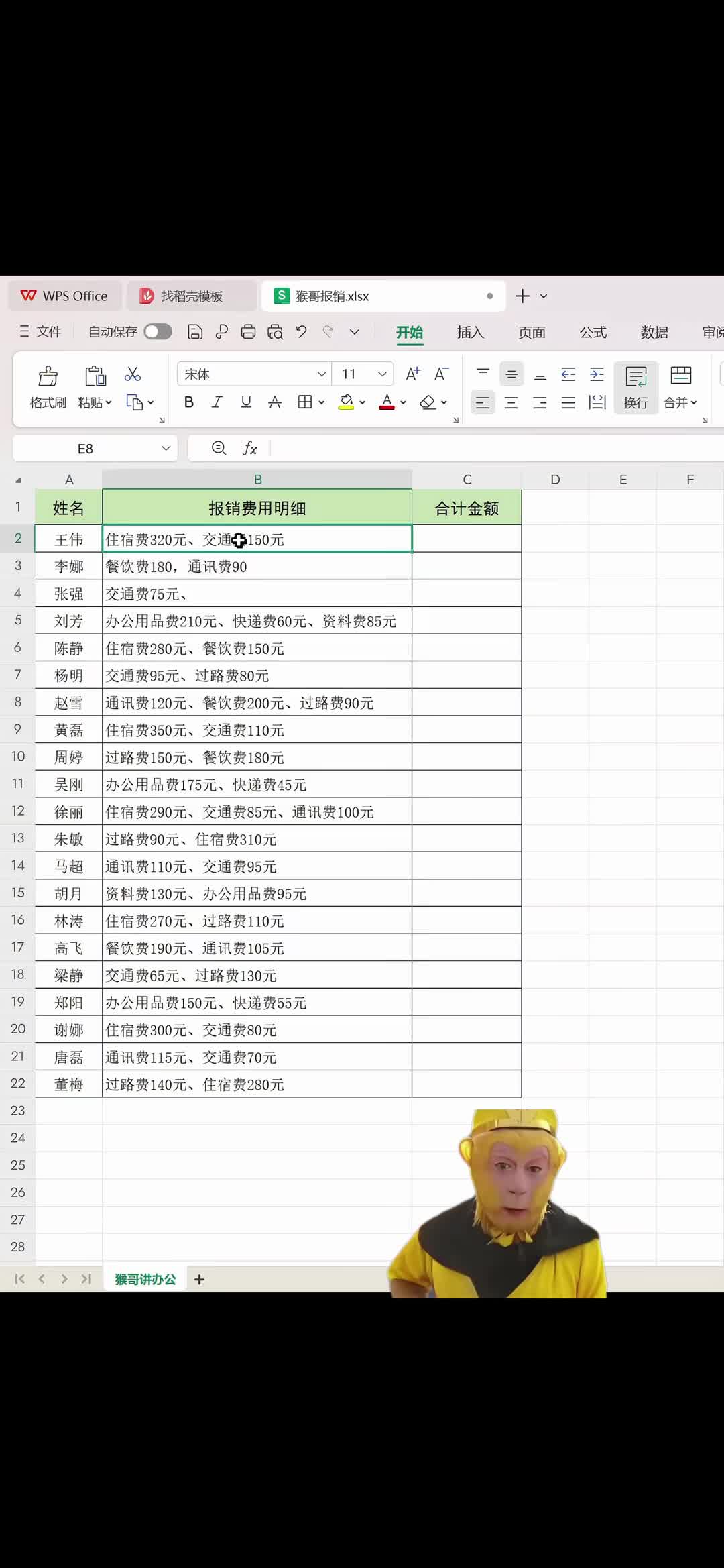Click the Increase Indent icon
Viewport: 724px width, 1568px height.
click(597, 374)
